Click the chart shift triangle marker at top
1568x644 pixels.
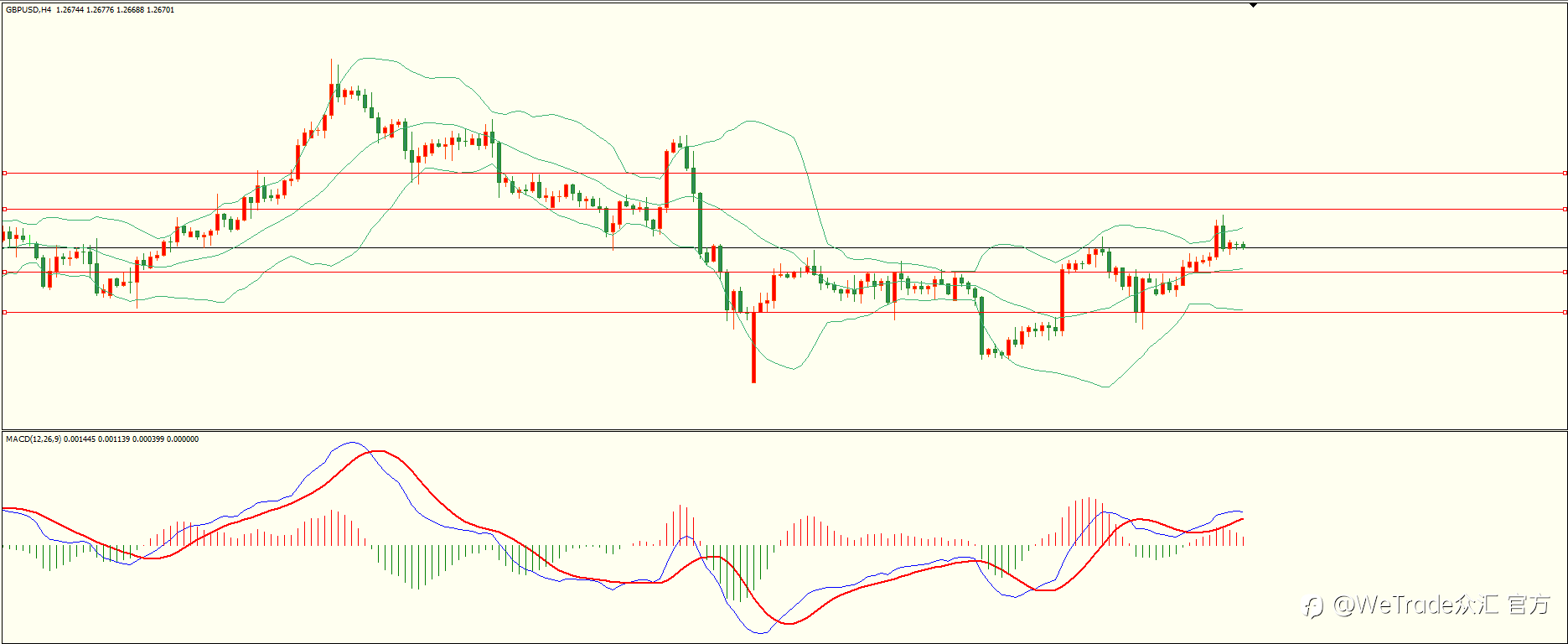tap(1254, 5)
